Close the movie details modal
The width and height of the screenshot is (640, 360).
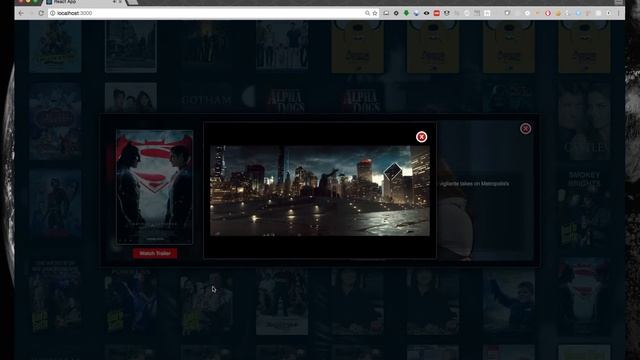pyautogui.click(x=525, y=129)
